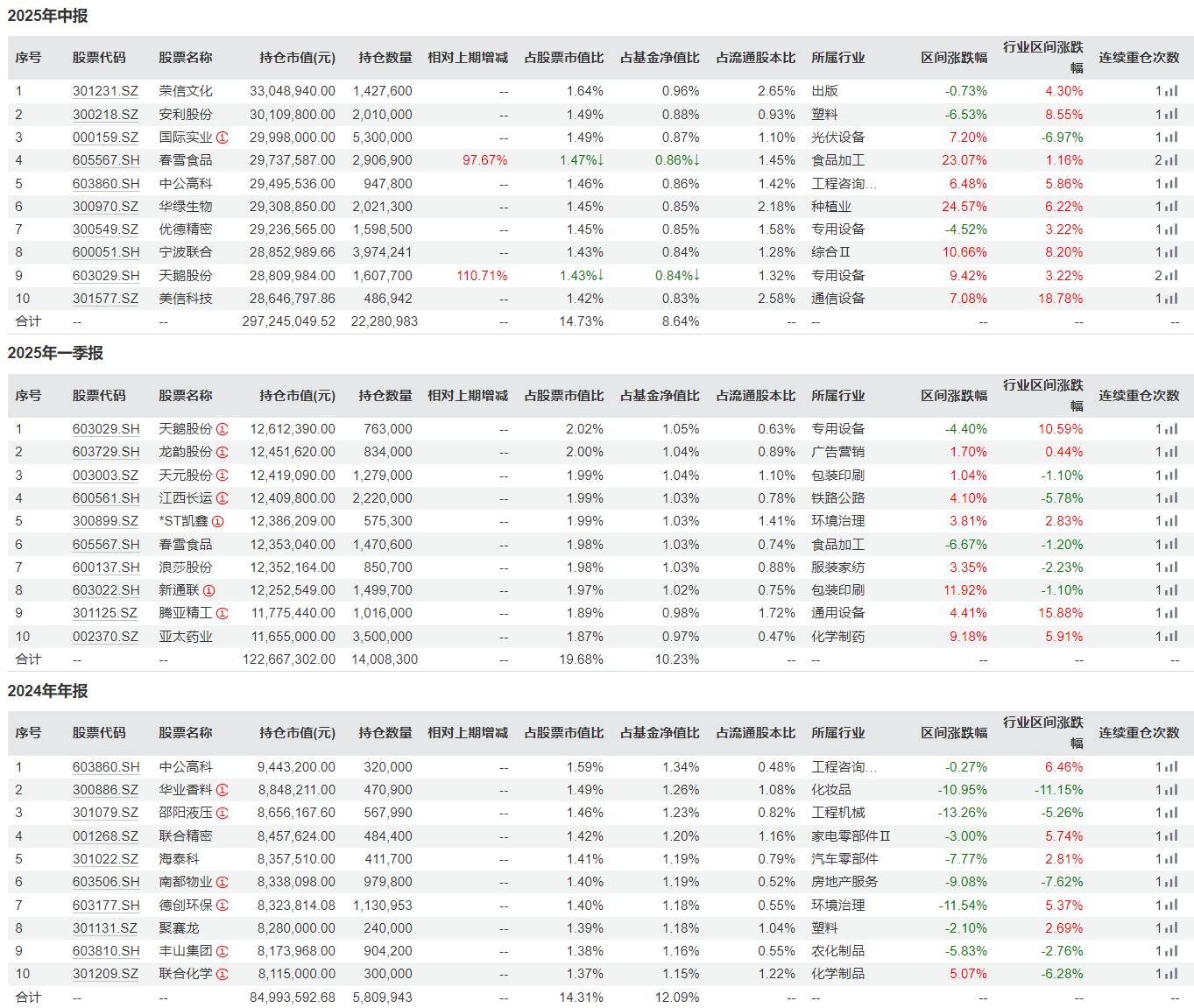Open the bar chart icon in 聚赛龙 row
This screenshot has width=1194, height=1008.
point(1172,928)
